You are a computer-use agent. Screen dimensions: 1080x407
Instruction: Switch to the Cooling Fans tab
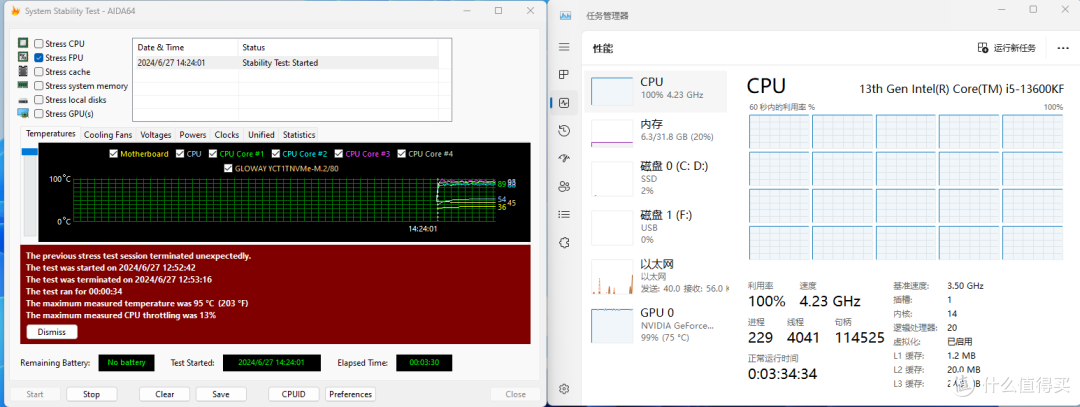107,135
